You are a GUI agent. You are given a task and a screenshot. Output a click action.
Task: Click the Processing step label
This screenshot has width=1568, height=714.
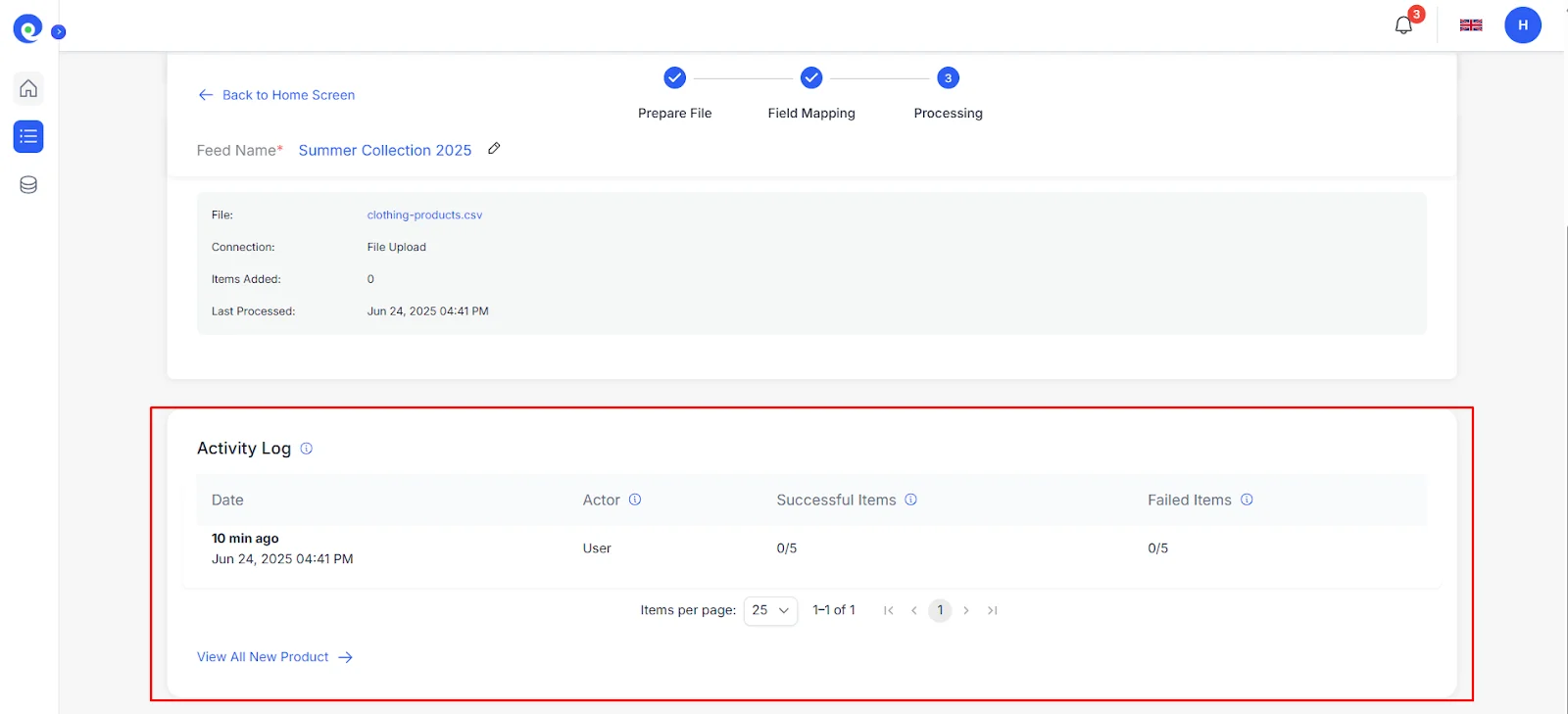pyautogui.click(x=948, y=114)
